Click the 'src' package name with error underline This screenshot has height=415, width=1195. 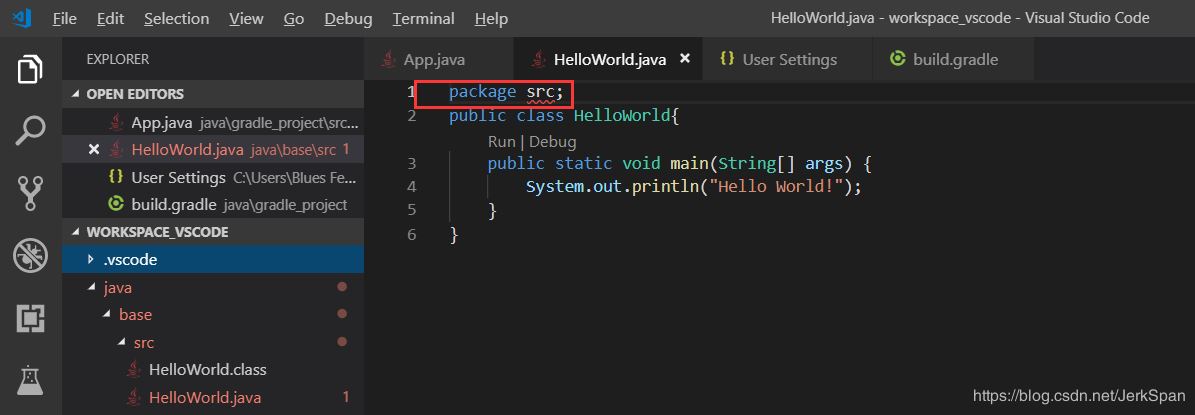pos(540,93)
